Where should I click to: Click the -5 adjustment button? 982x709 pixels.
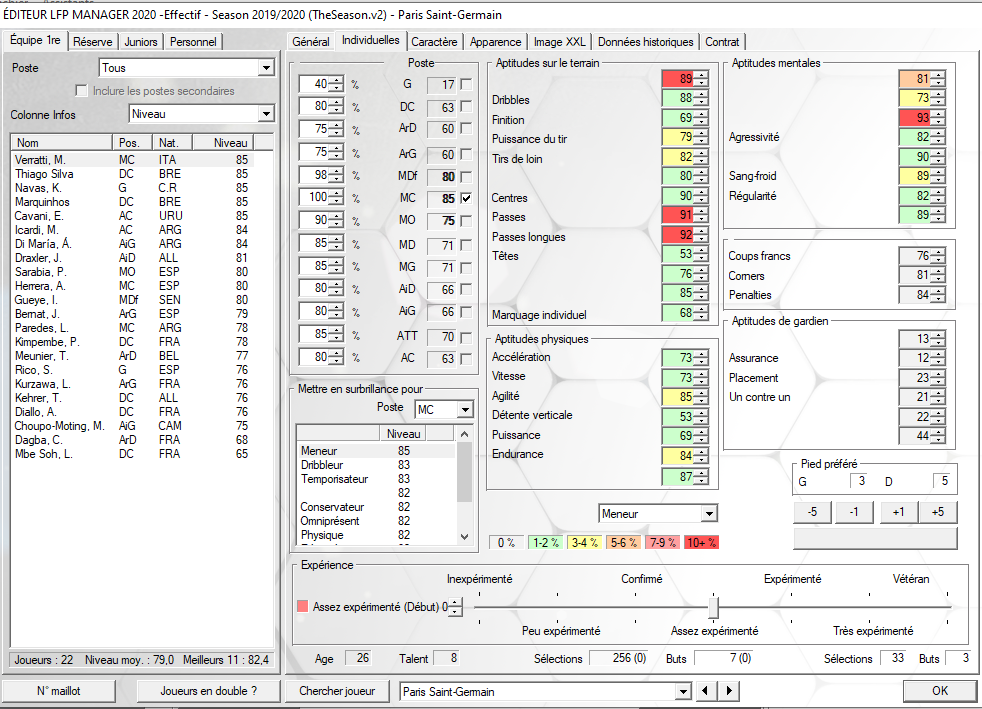(x=812, y=512)
